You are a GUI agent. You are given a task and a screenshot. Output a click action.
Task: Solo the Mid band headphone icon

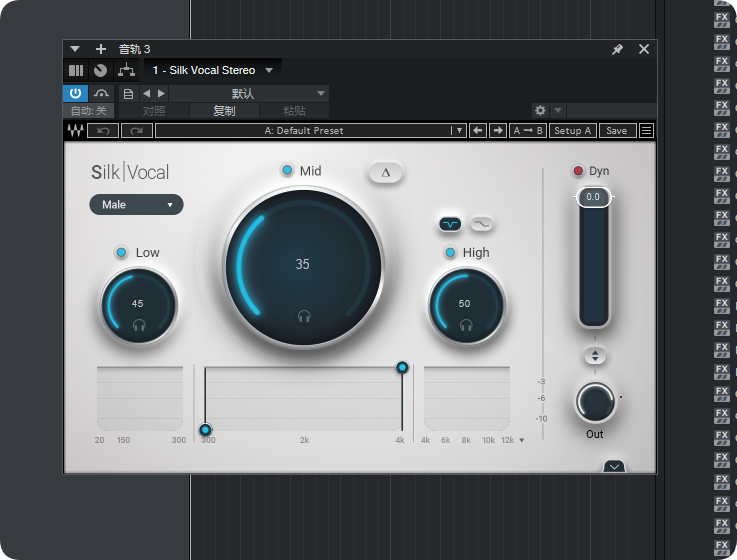point(304,316)
